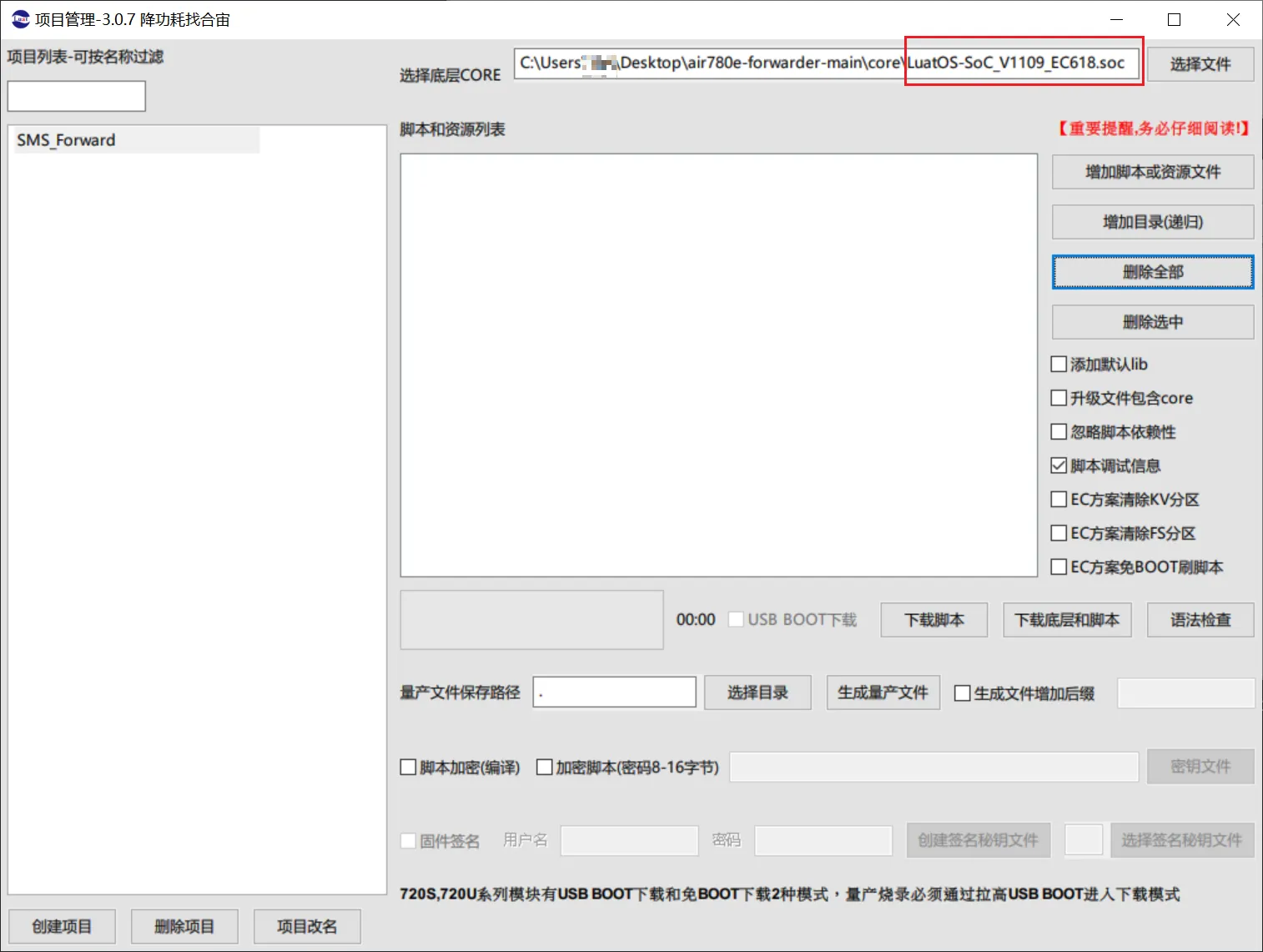Click 选择签名秘钥文件 button
The width and height of the screenshot is (1263, 952).
point(1182,840)
